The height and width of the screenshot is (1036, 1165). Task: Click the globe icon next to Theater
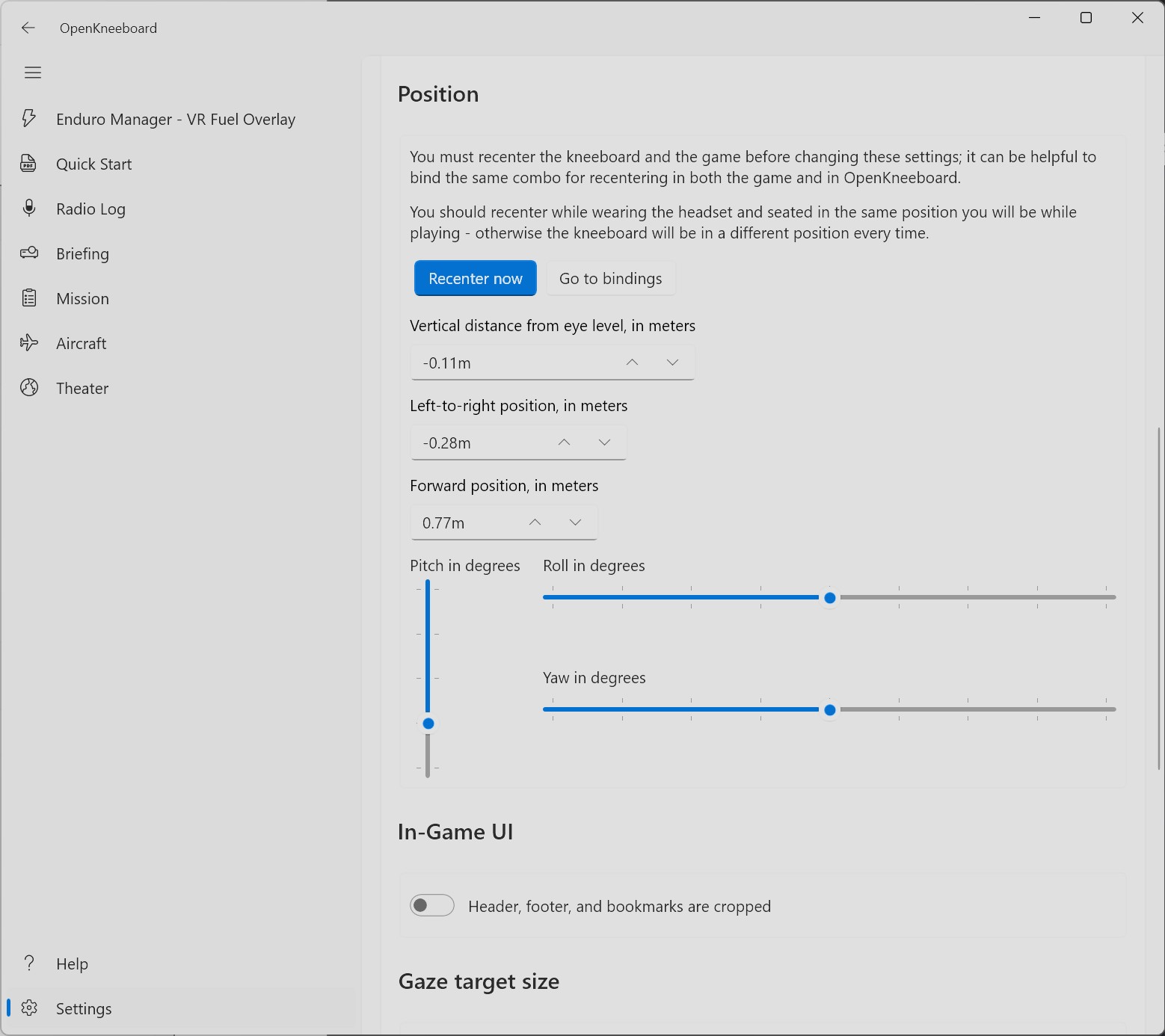[29, 387]
